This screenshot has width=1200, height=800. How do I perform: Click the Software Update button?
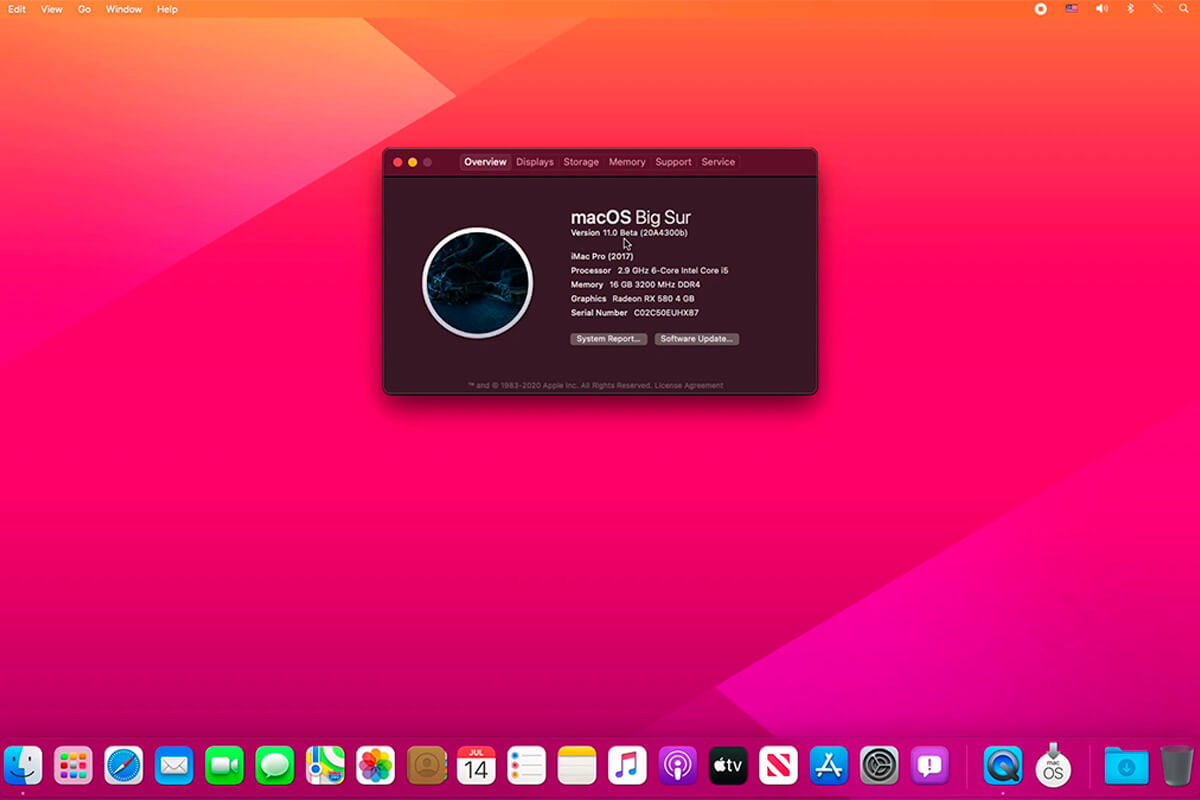(x=697, y=339)
